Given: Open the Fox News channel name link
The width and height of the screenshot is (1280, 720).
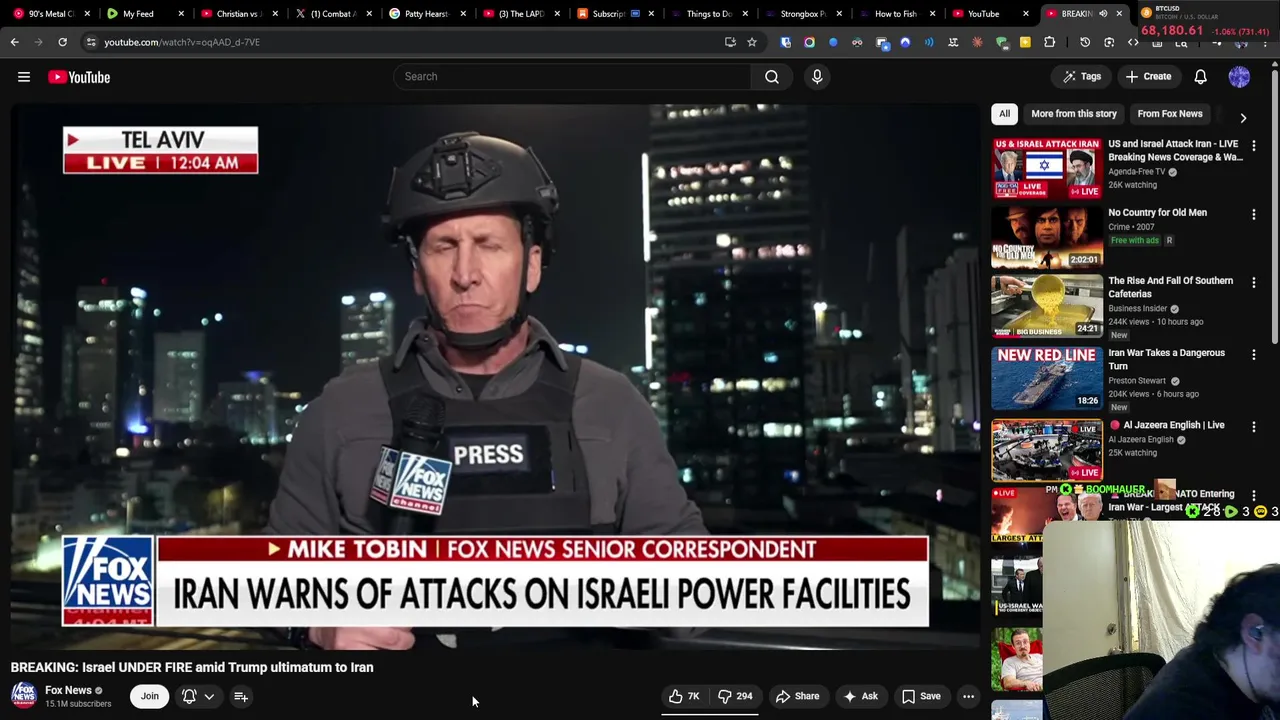Looking at the screenshot, I should click(x=68, y=690).
